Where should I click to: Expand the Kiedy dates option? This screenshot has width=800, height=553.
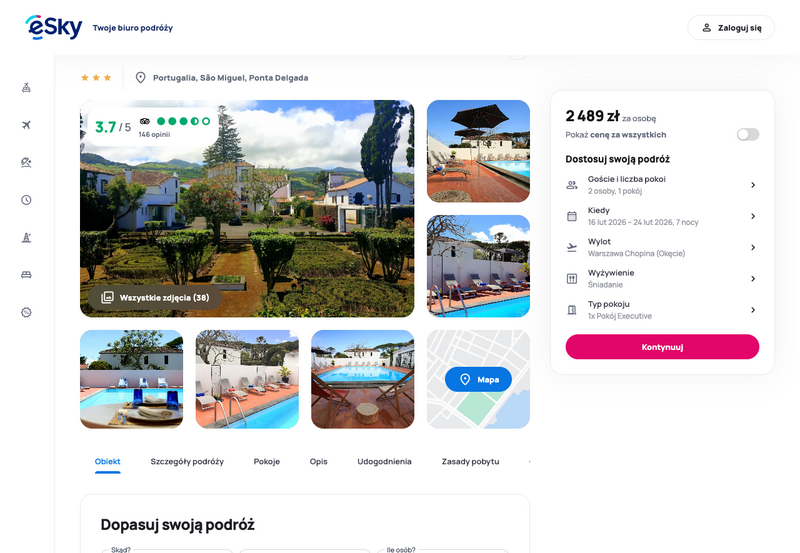(662, 216)
